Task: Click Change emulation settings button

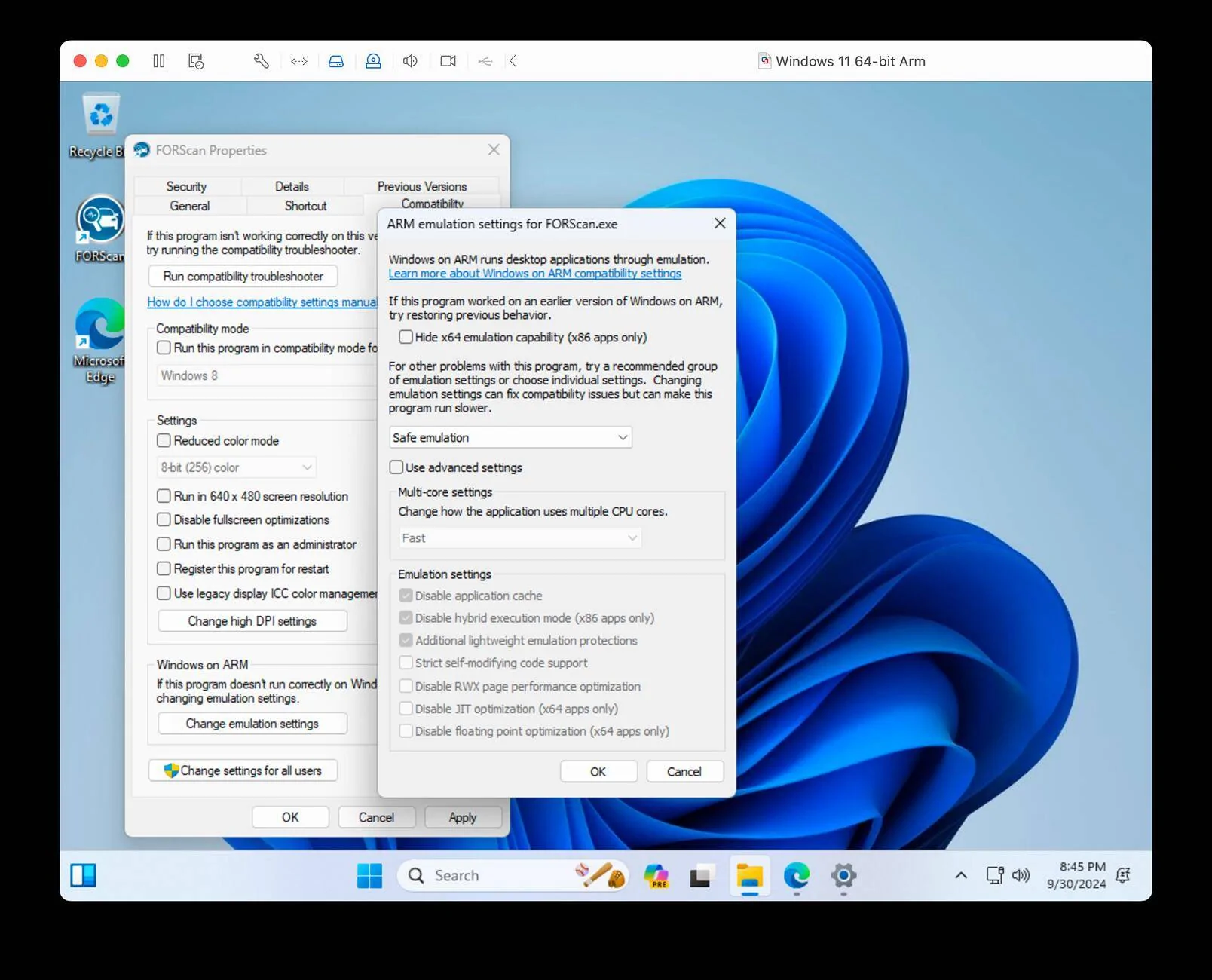Action: click(x=252, y=724)
